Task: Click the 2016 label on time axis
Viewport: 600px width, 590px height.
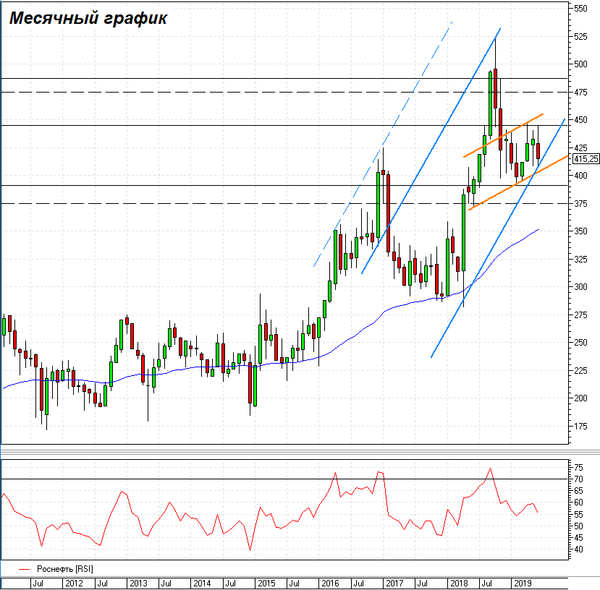Action: click(x=330, y=583)
